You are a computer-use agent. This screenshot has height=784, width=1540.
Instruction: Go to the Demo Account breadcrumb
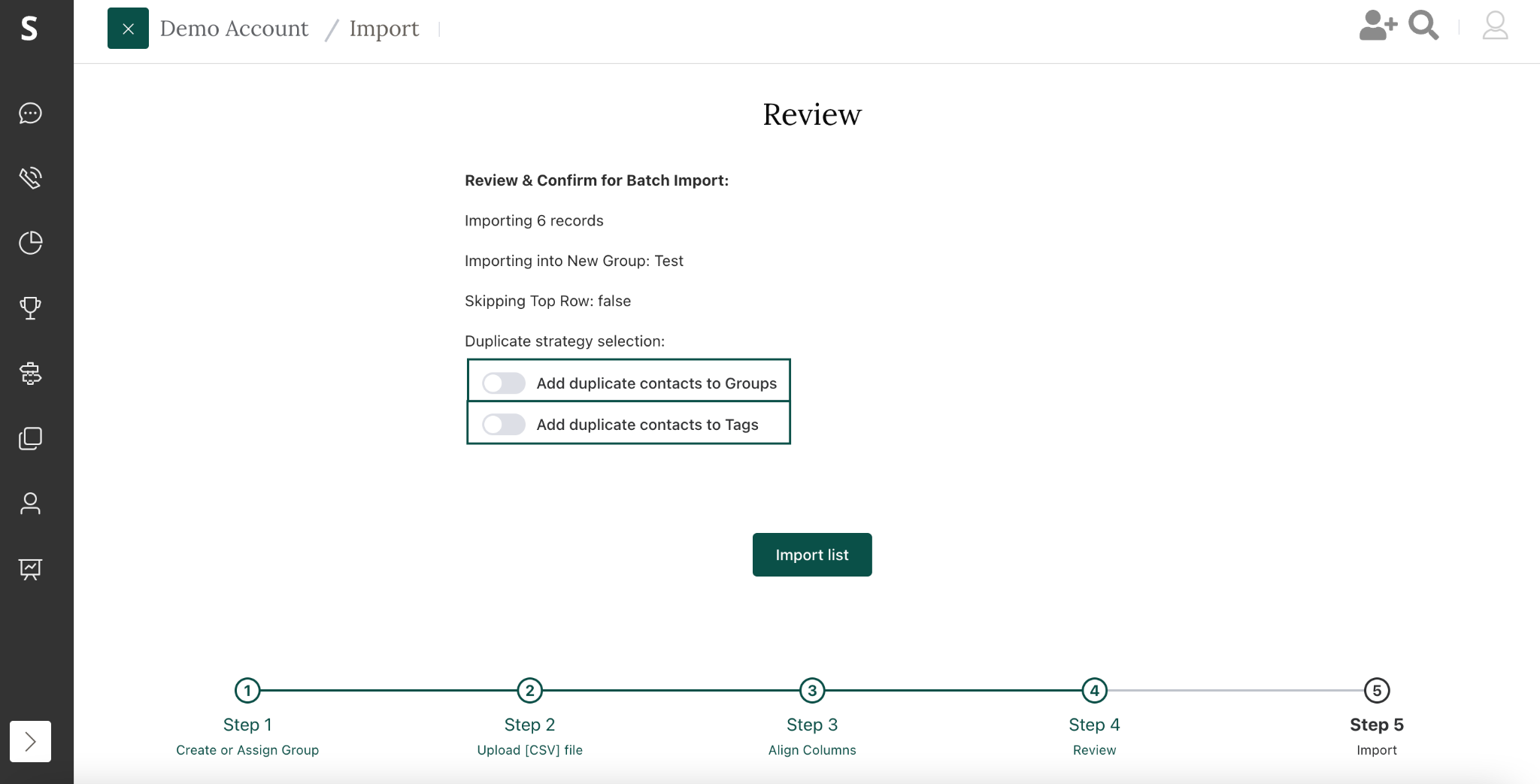pos(234,29)
